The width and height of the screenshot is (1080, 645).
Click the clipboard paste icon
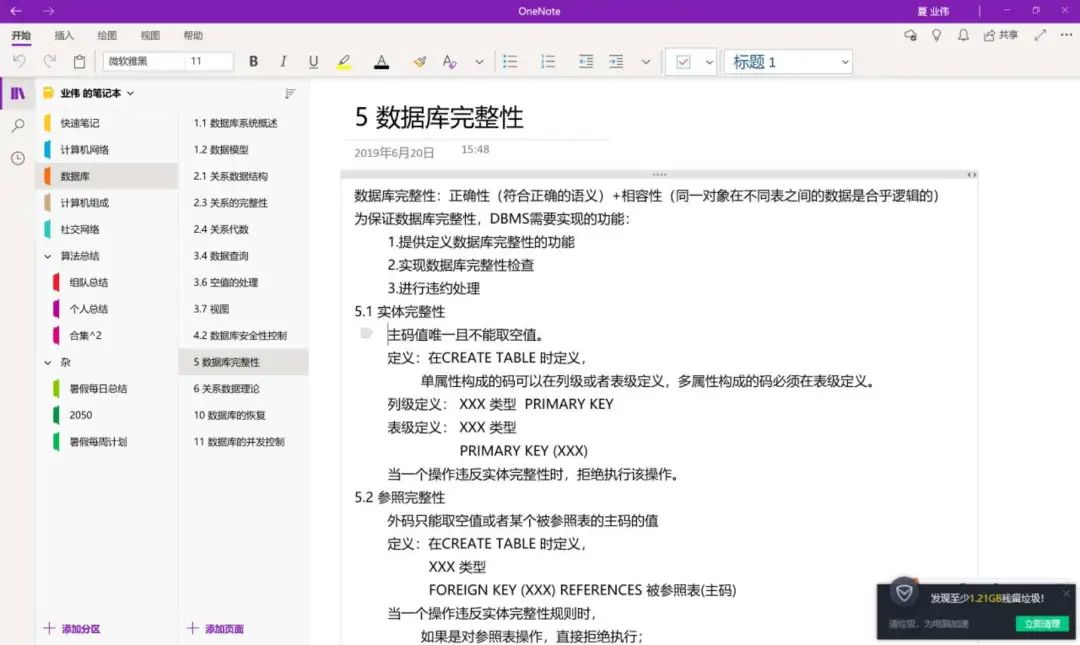(79, 62)
